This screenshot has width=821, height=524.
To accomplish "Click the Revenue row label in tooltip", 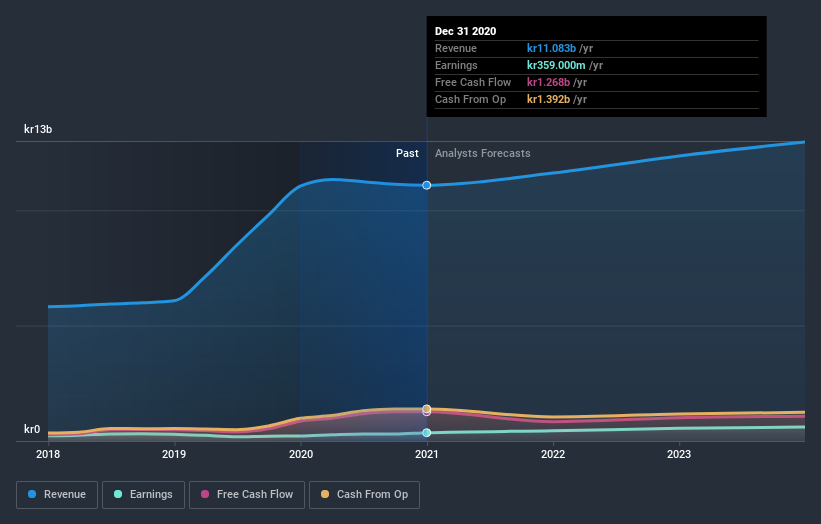I will click(x=456, y=48).
